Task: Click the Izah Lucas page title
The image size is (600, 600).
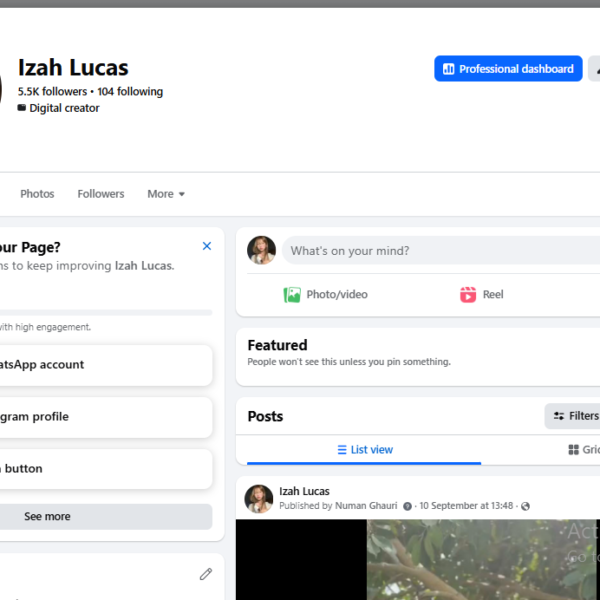Action: point(73,68)
